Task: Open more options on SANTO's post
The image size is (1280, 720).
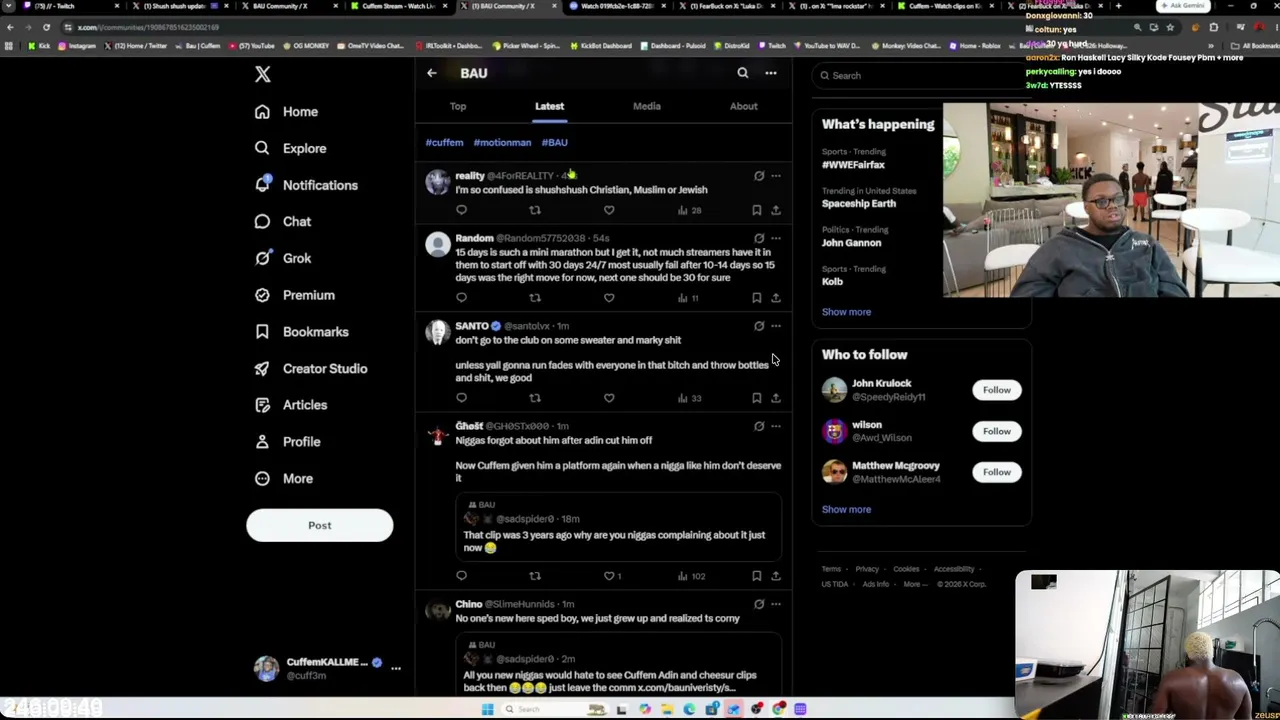Action: [x=776, y=326]
